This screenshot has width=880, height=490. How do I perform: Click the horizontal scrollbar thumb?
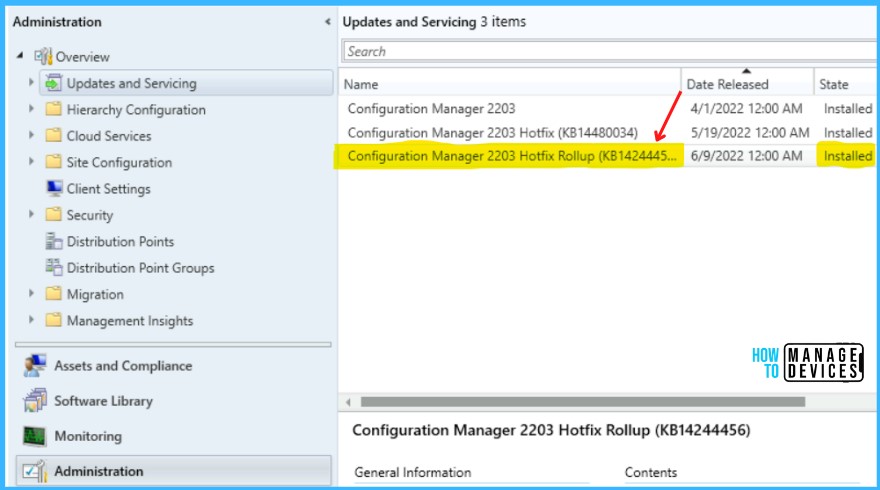[x=583, y=402]
